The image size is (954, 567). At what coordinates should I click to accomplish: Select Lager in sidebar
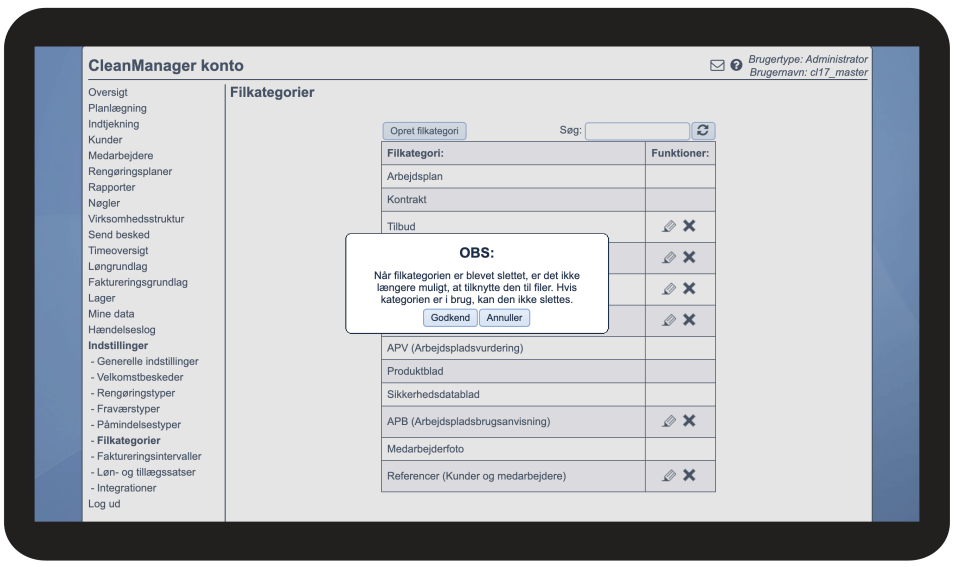coord(102,298)
